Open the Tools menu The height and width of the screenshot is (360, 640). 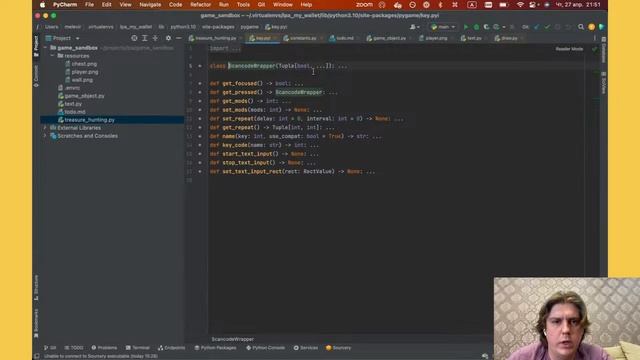(x=243, y=5)
